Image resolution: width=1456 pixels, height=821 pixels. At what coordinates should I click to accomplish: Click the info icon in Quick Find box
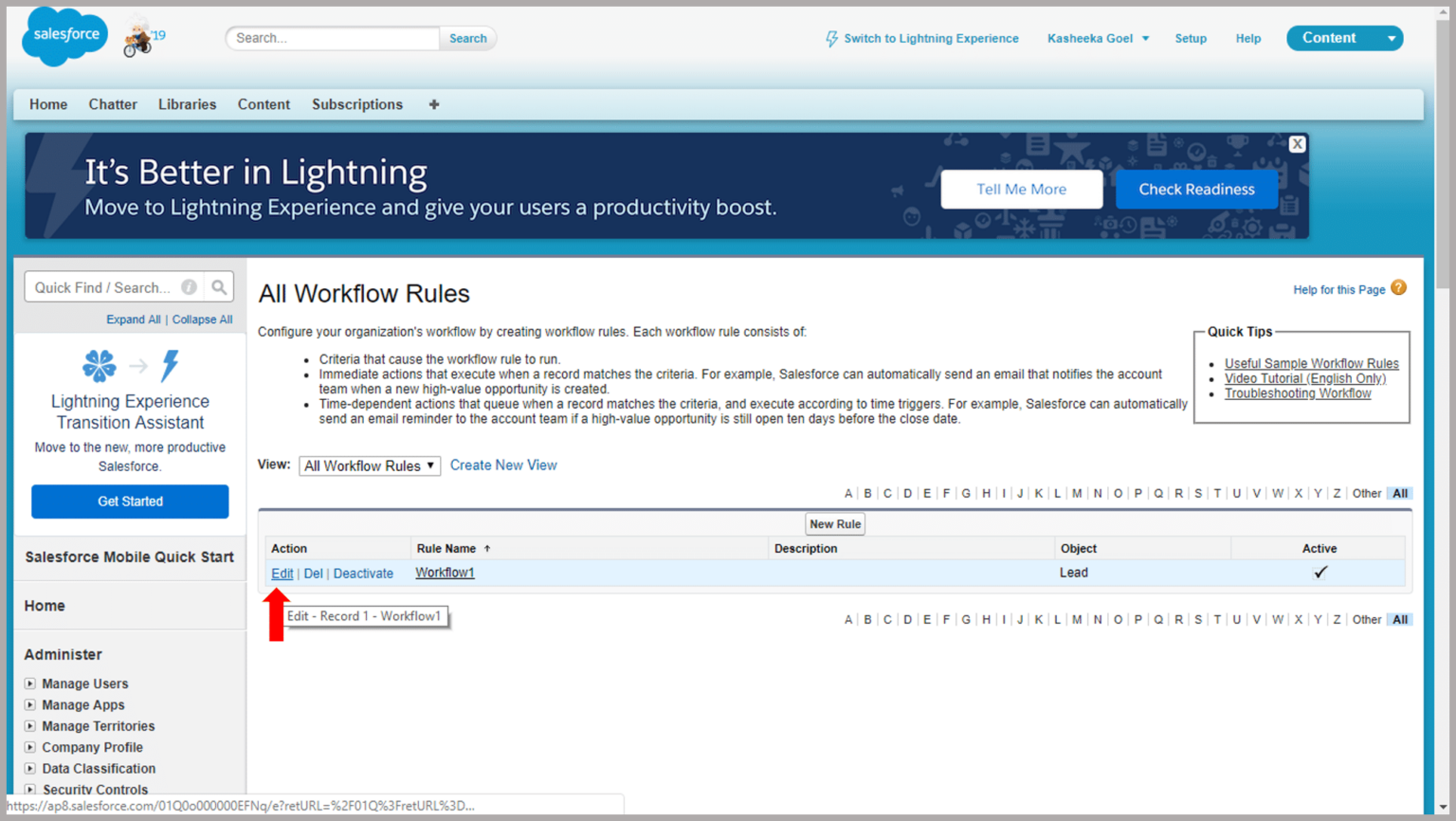[189, 286]
